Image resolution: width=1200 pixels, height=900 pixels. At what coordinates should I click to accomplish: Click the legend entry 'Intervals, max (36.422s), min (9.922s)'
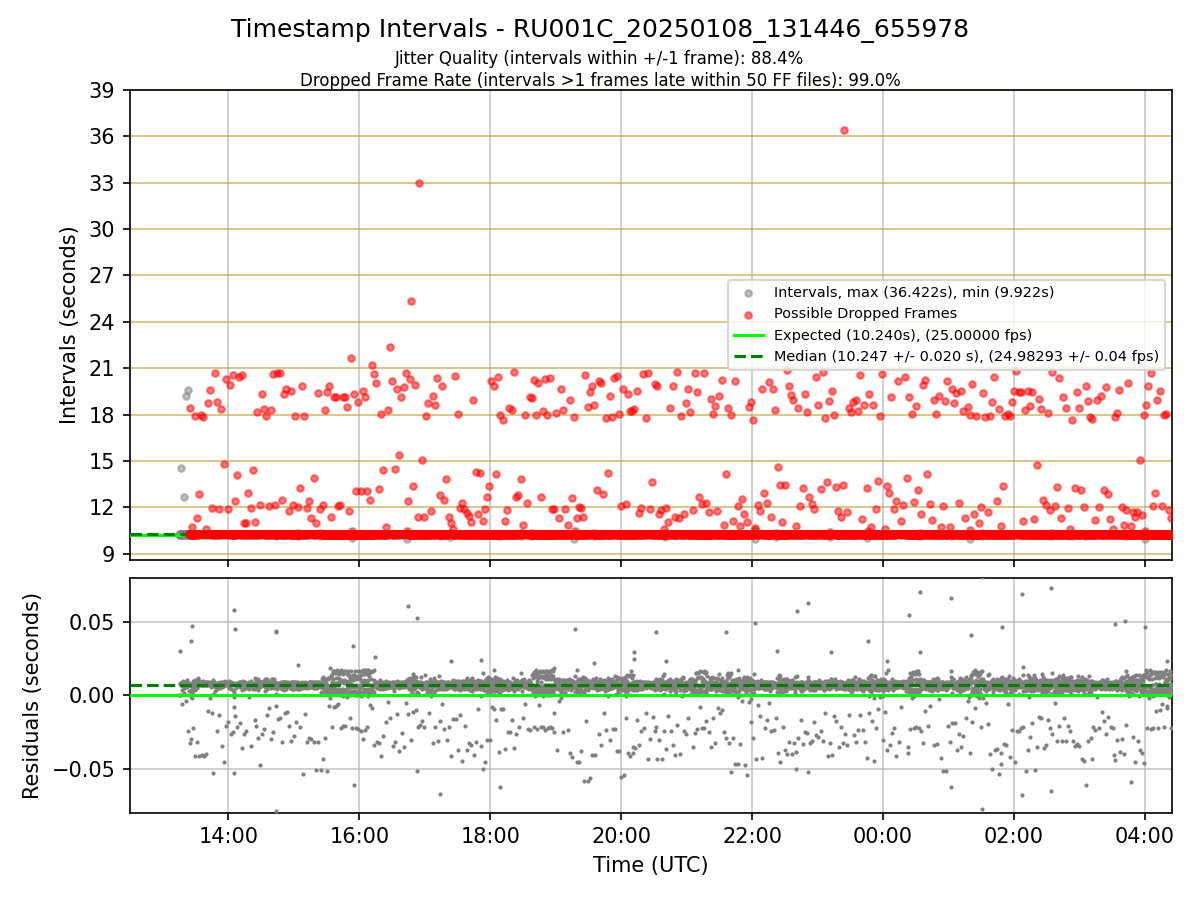point(914,292)
